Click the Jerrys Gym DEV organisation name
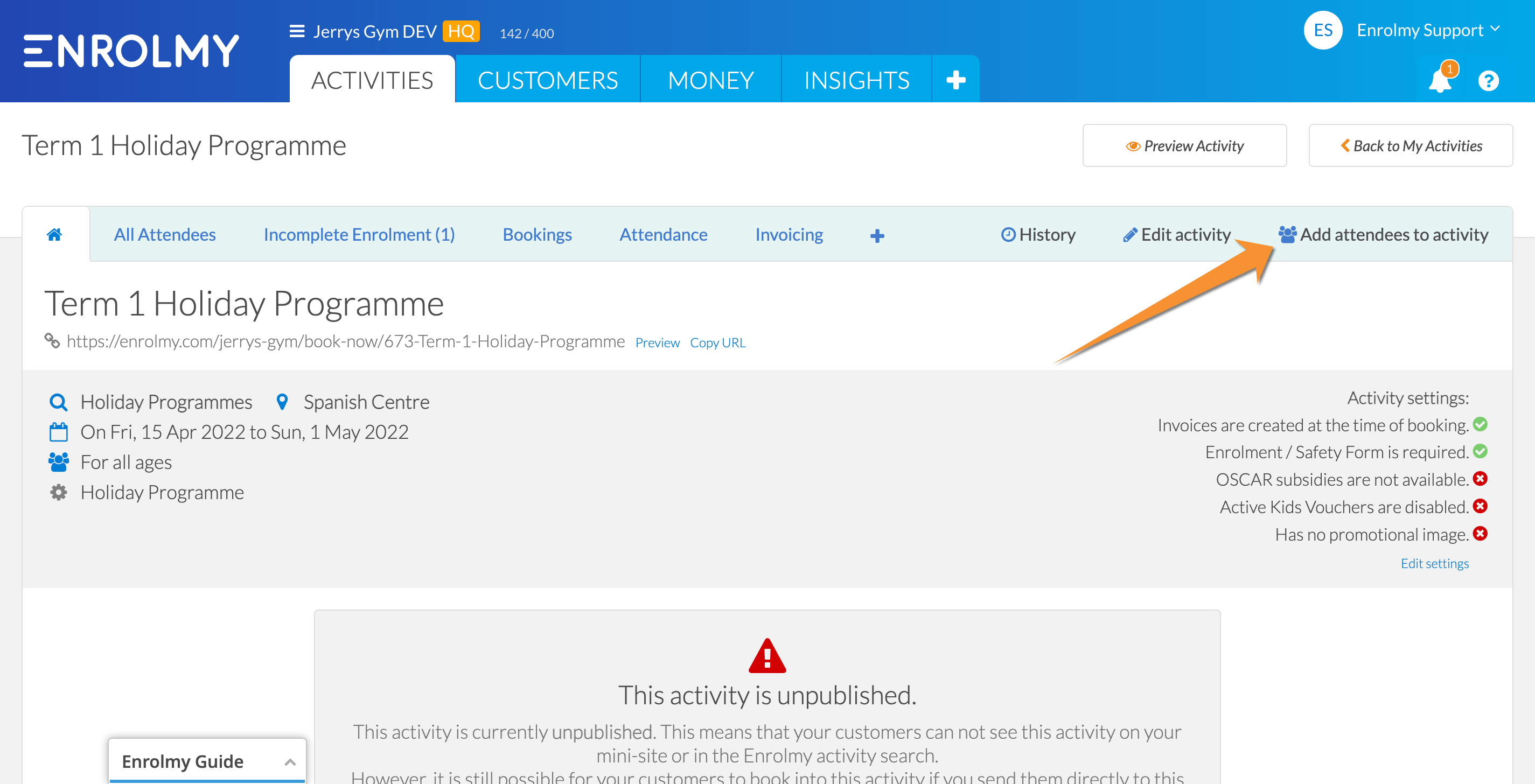This screenshot has width=1535, height=784. click(375, 31)
